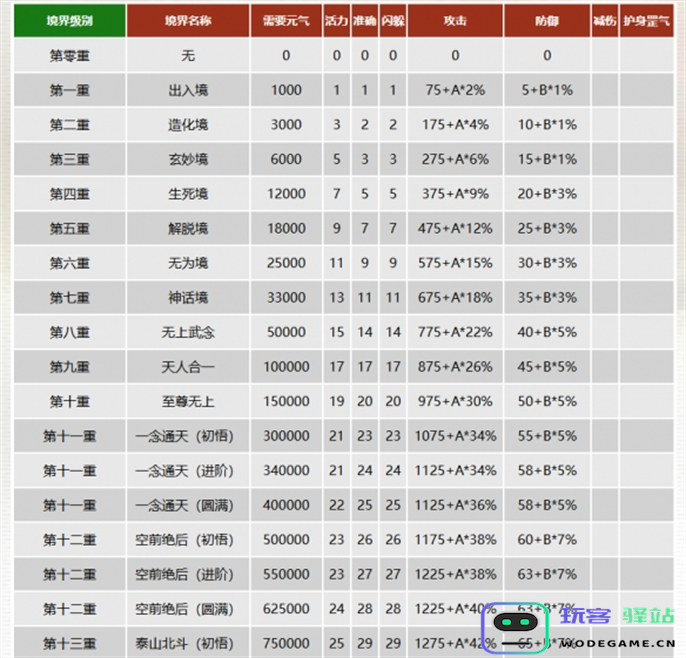686x658 pixels.
Task: Click the attack value 775+A*22%
Action: [x=455, y=332]
